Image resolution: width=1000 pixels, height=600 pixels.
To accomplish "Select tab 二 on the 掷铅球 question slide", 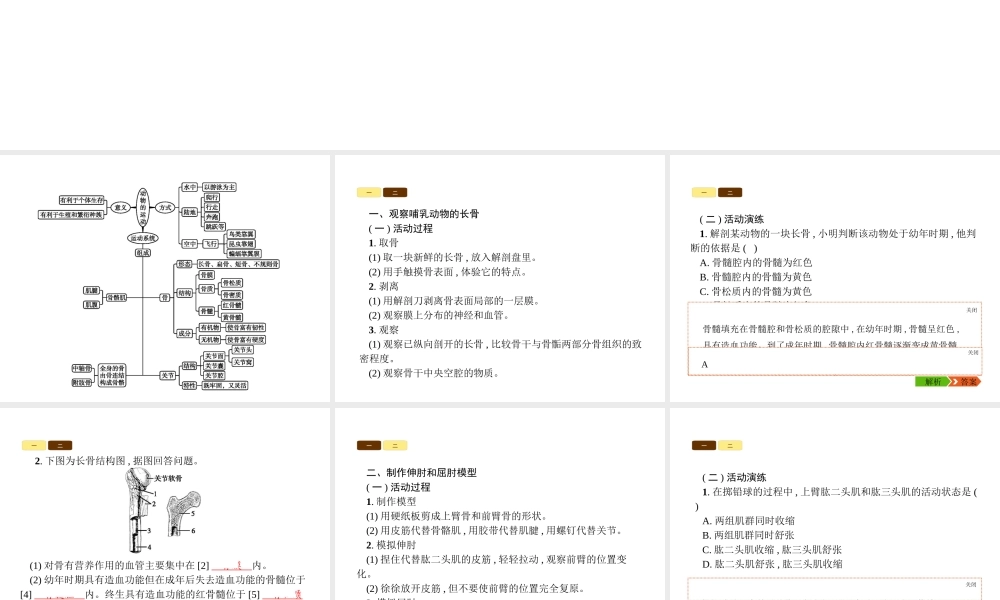I will tap(730, 446).
